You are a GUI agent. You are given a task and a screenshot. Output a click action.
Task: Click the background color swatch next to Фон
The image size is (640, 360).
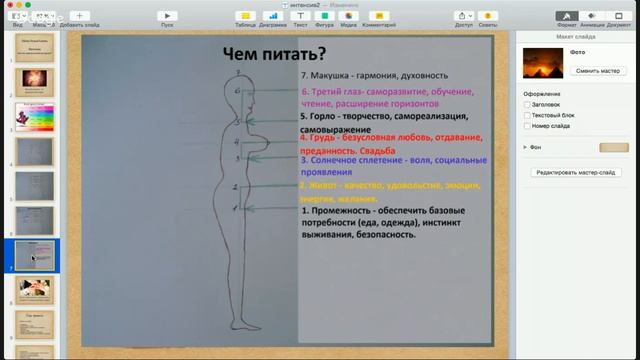(614, 147)
